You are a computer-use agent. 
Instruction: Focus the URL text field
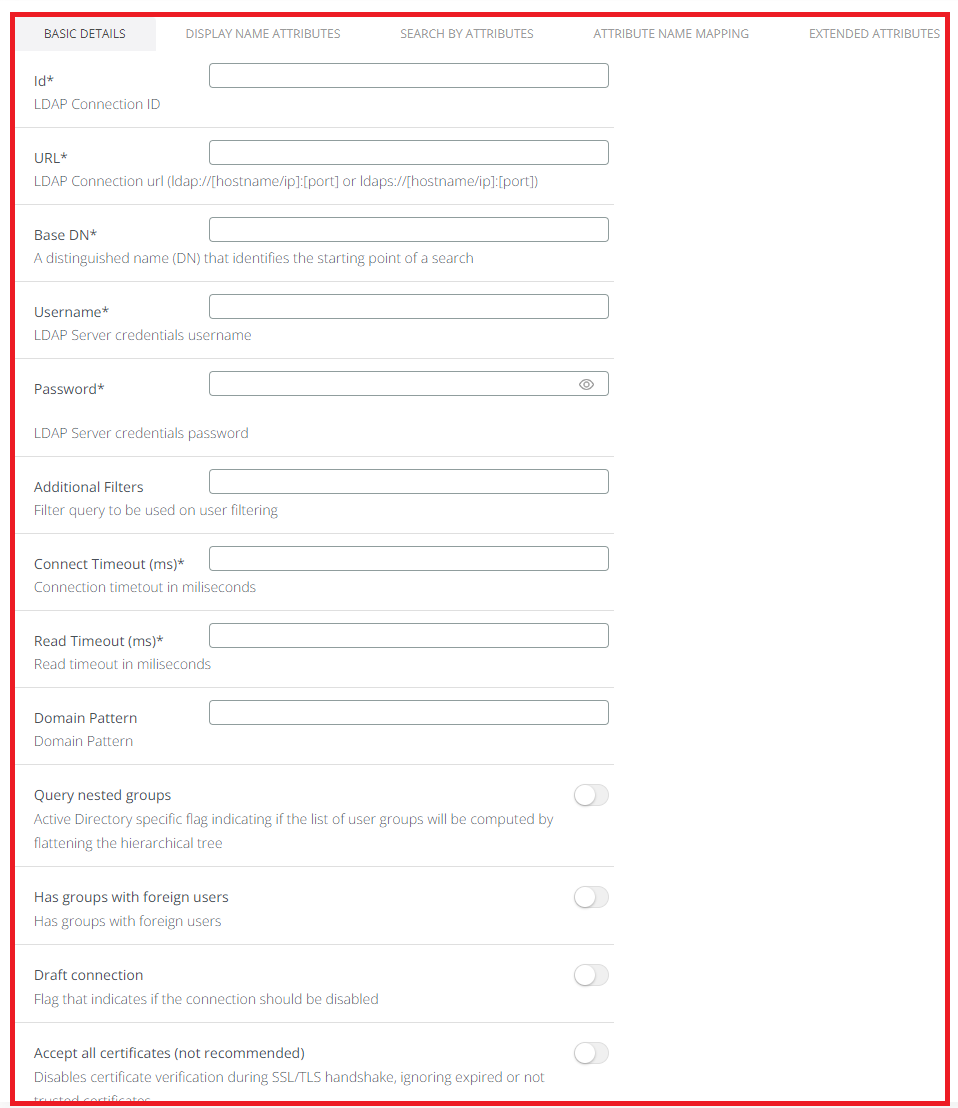point(408,153)
